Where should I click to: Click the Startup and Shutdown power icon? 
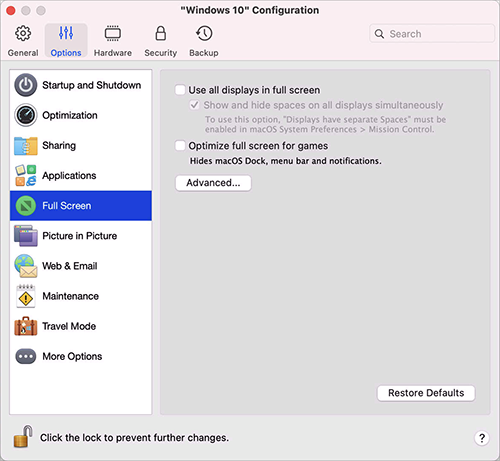[x=26, y=85]
